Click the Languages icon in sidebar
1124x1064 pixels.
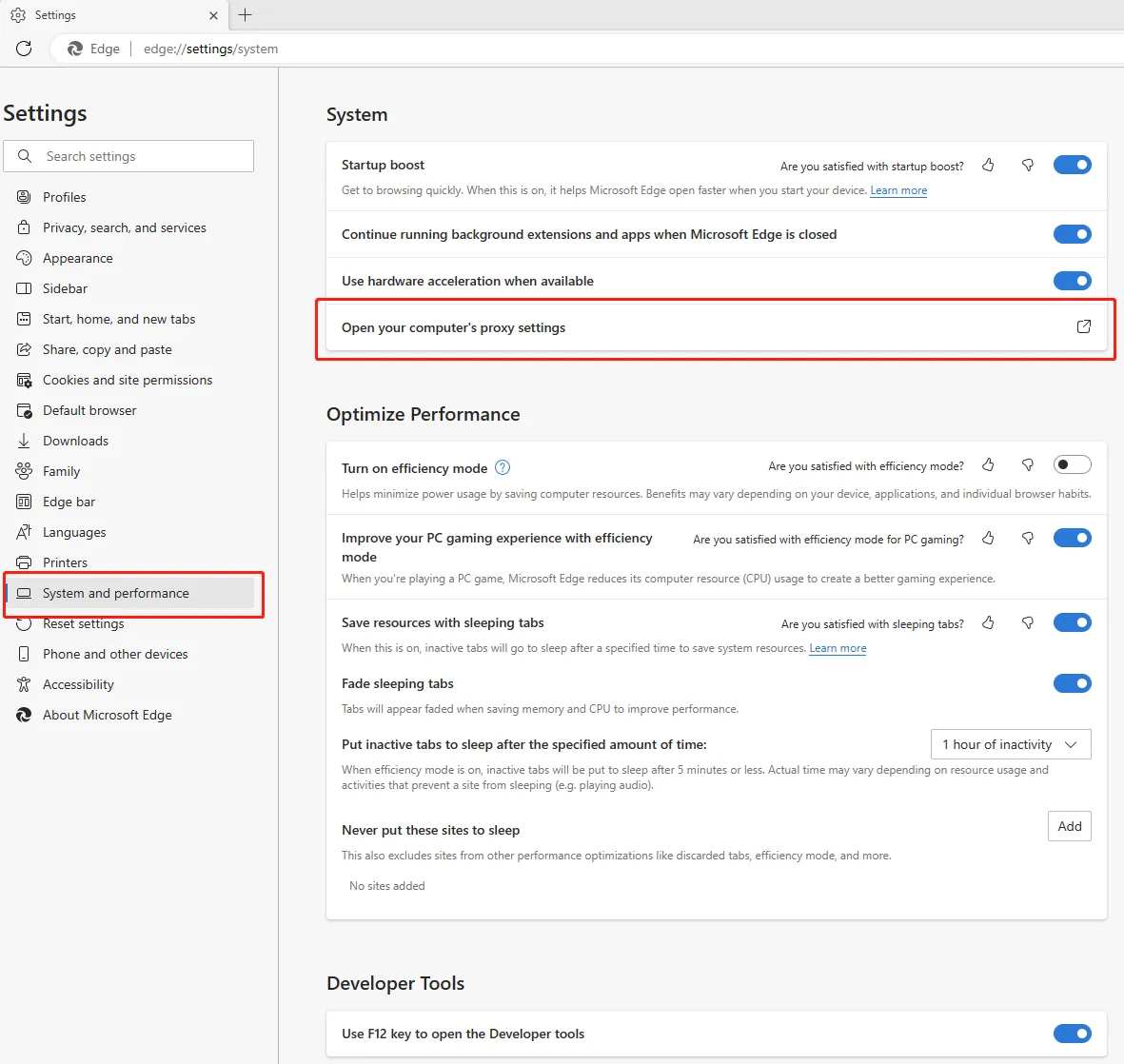point(24,532)
